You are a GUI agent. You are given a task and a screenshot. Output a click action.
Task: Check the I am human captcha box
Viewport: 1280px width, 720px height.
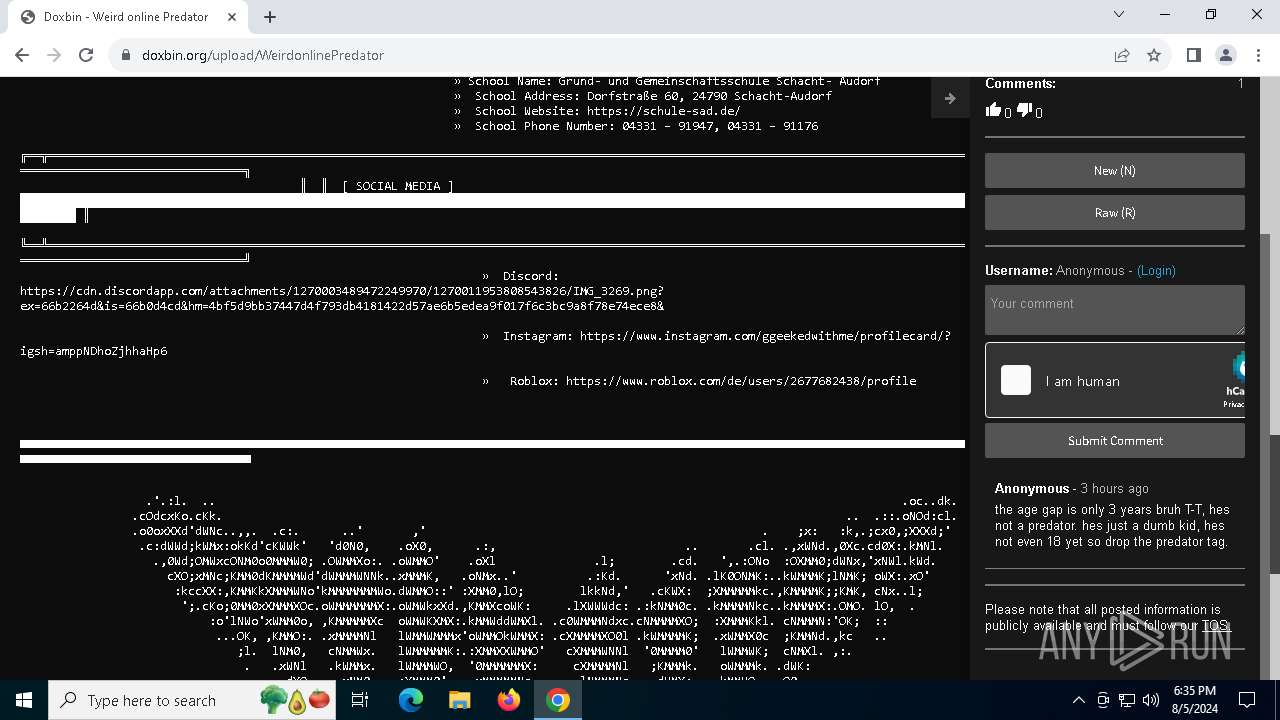tap(1016, 380)
